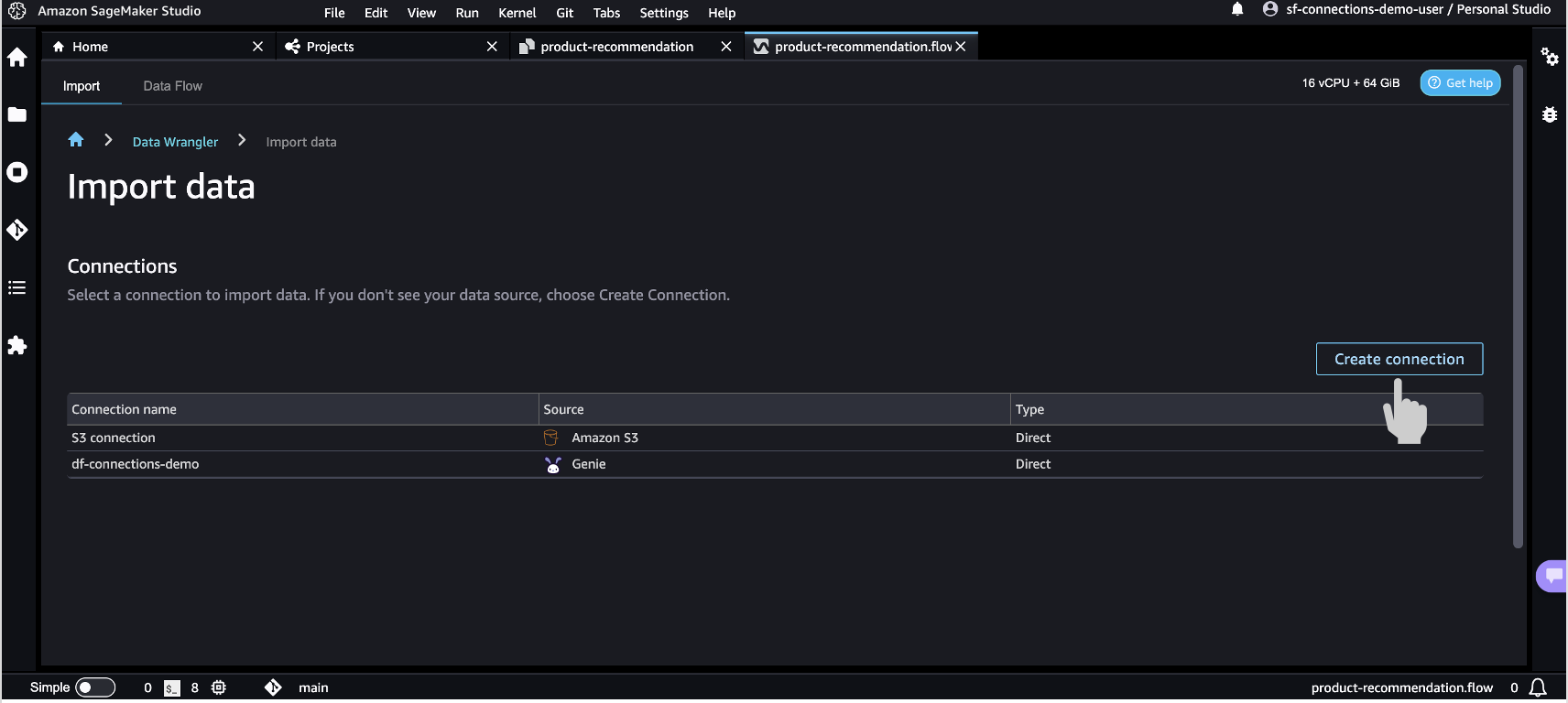Screen dimensions: 1568x703
Task: Open the Tabs menu
Action: coord(606,13)
